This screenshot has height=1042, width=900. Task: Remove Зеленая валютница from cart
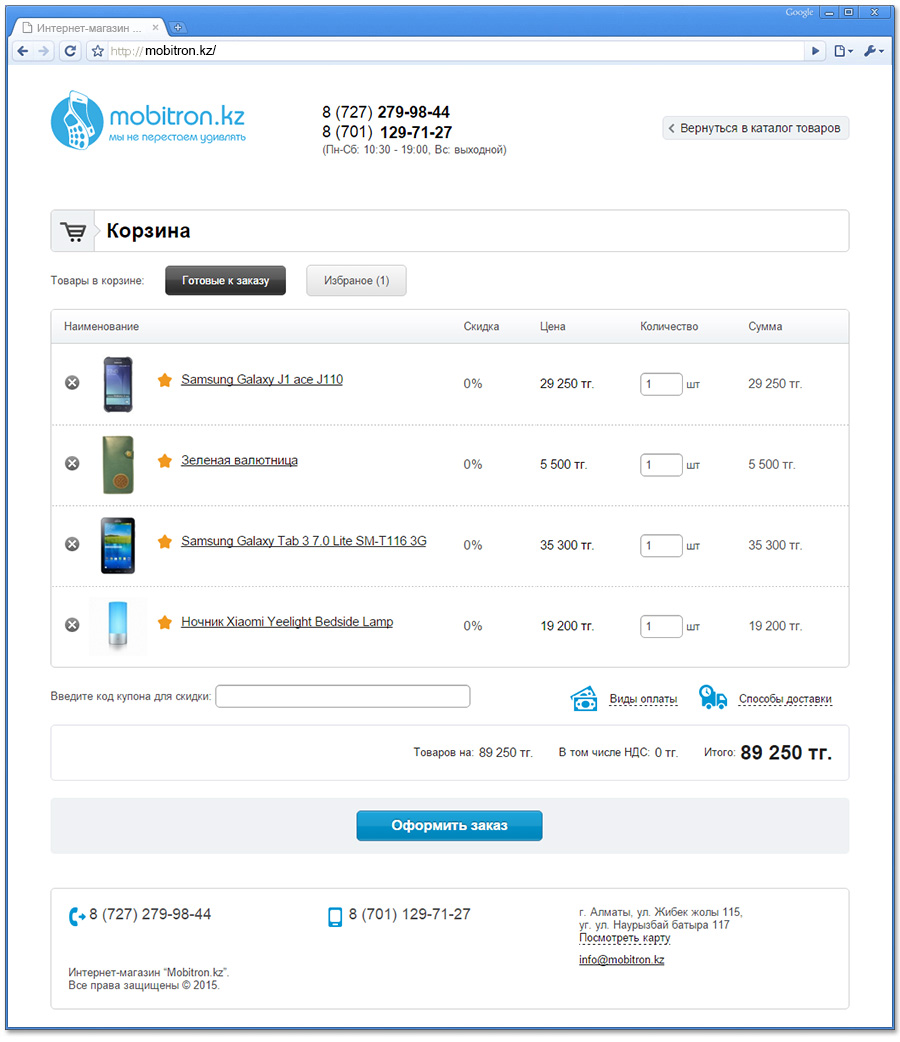(x=72, y=463)
